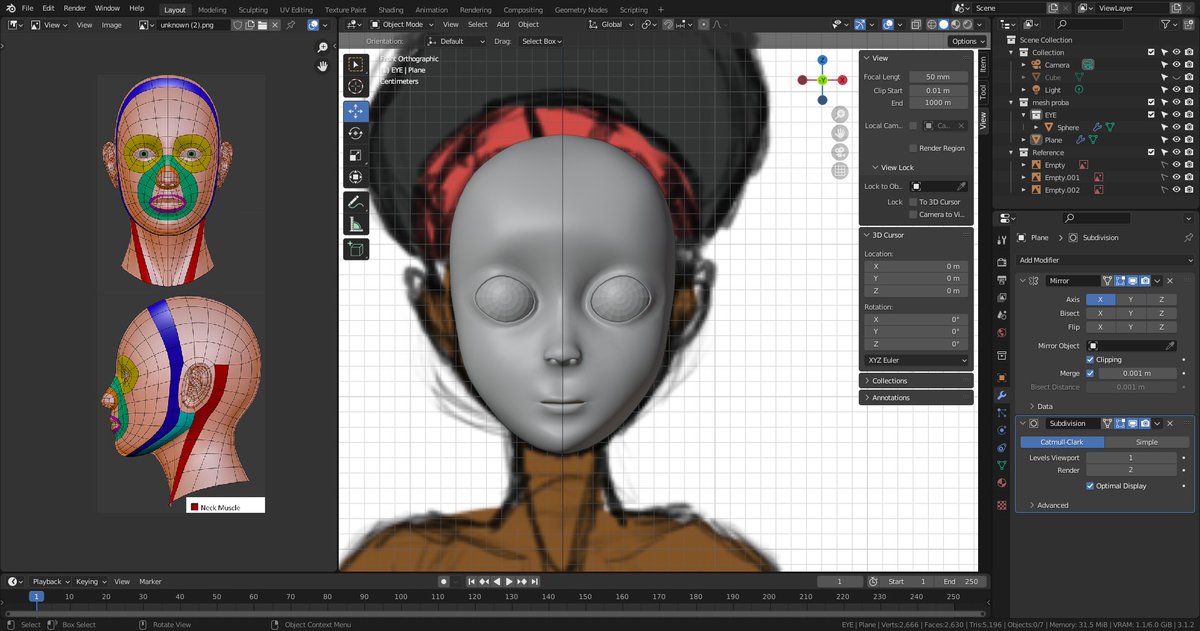Switch to the Sculpting workspace tab
Screen dimensions: 1200x631
coord(253,9)
